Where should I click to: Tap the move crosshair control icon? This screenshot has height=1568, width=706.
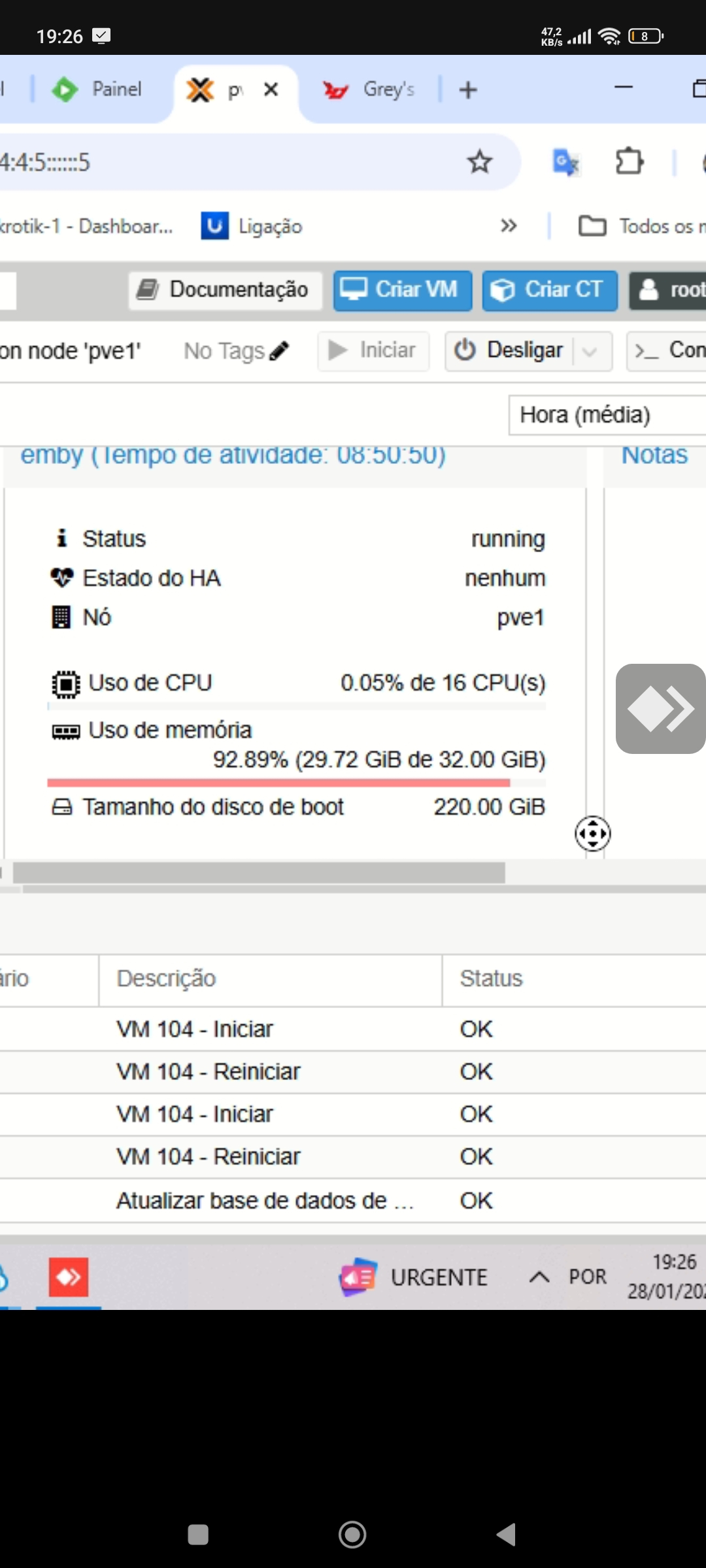(593, 834)
